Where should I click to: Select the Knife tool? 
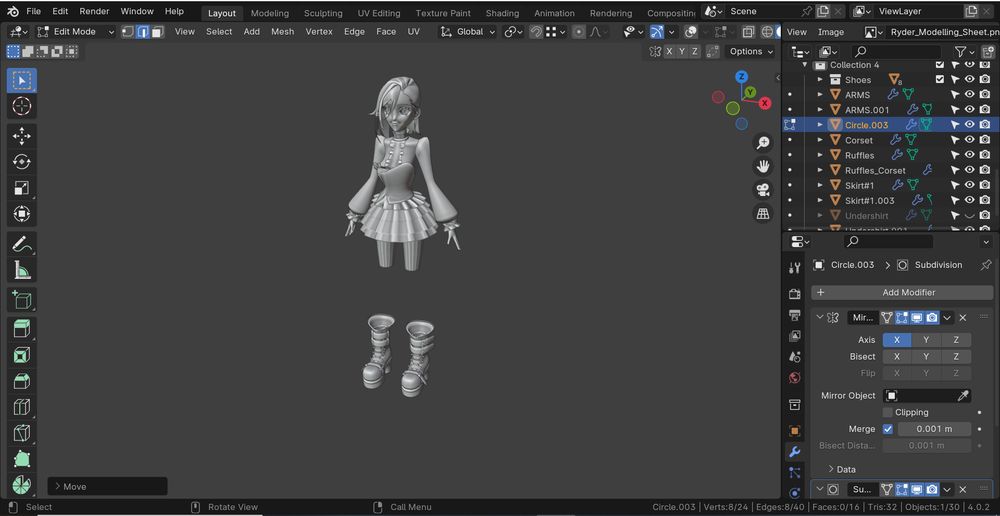point(22,433)
